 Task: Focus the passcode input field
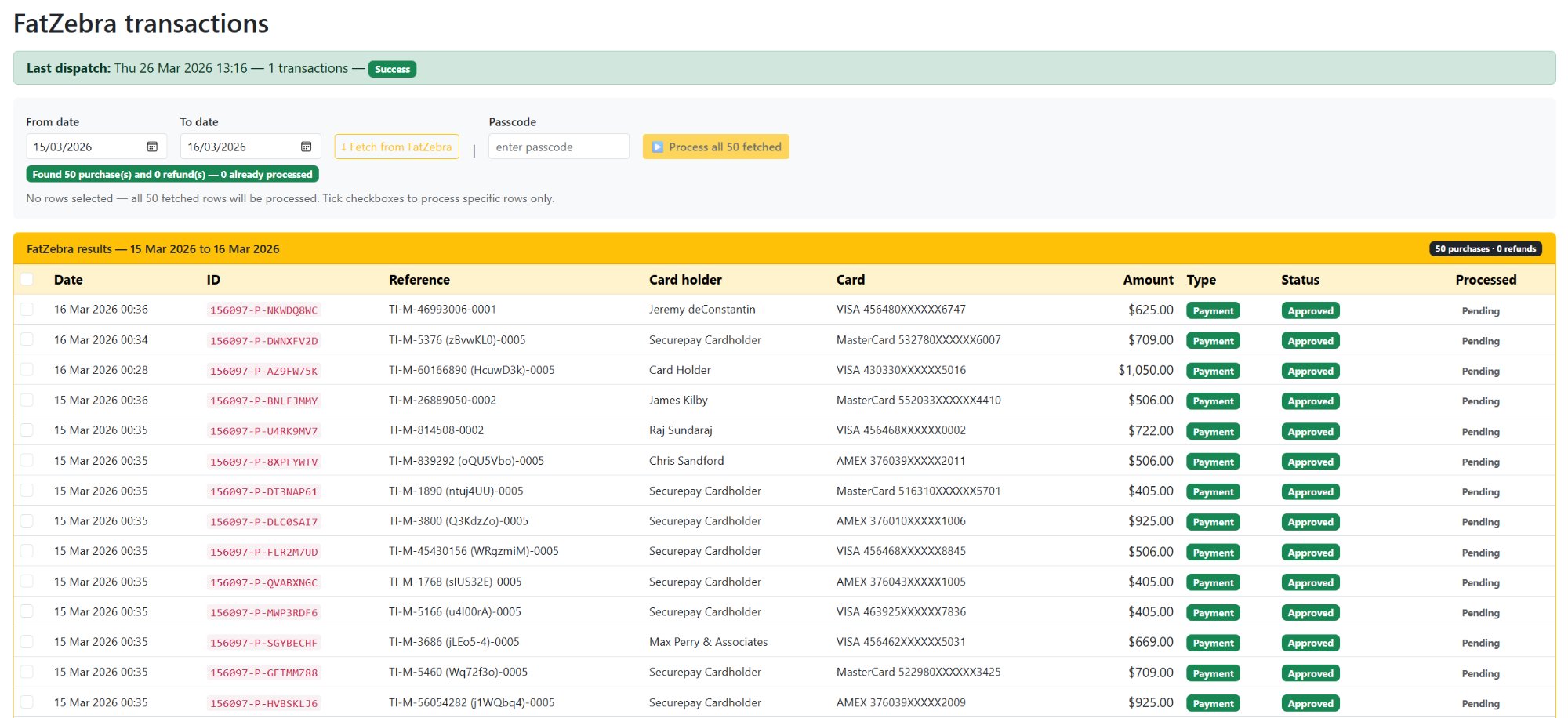tap(558, 147)
